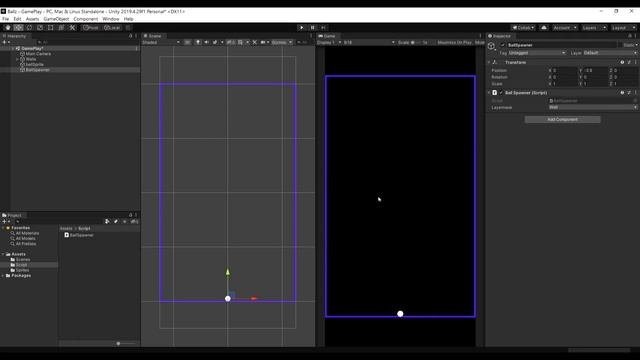Viewport: 640px width, 360px height.
Task: Toggle the Static checkbox in Inspector
Action: click(620, 45)
